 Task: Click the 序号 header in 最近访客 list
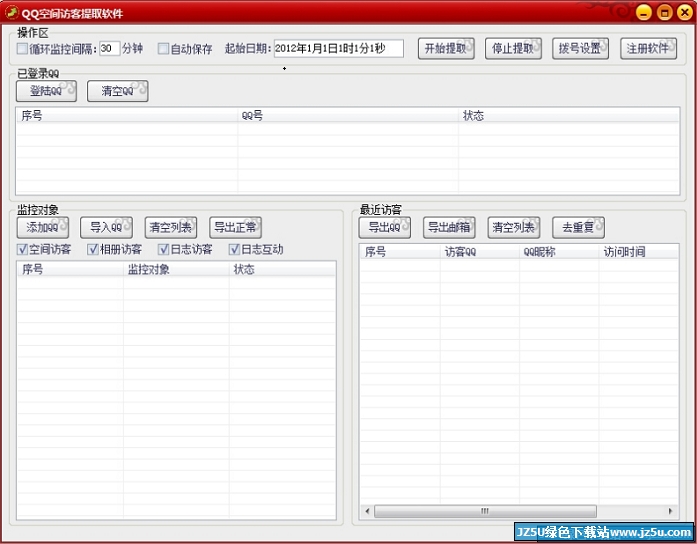[400, 252]
